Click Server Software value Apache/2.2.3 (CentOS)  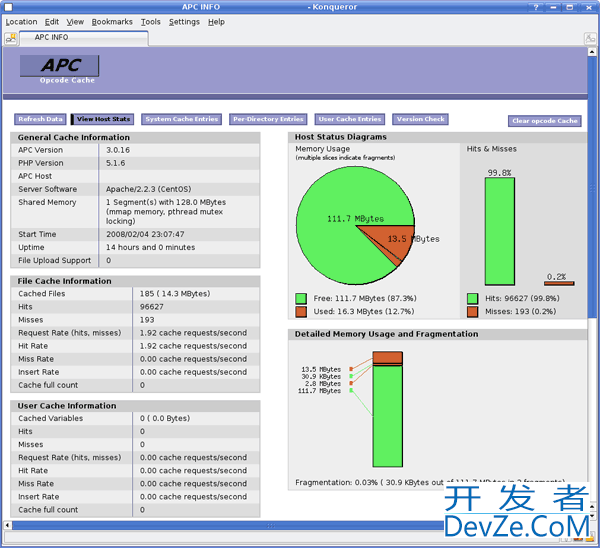point(148,189)
